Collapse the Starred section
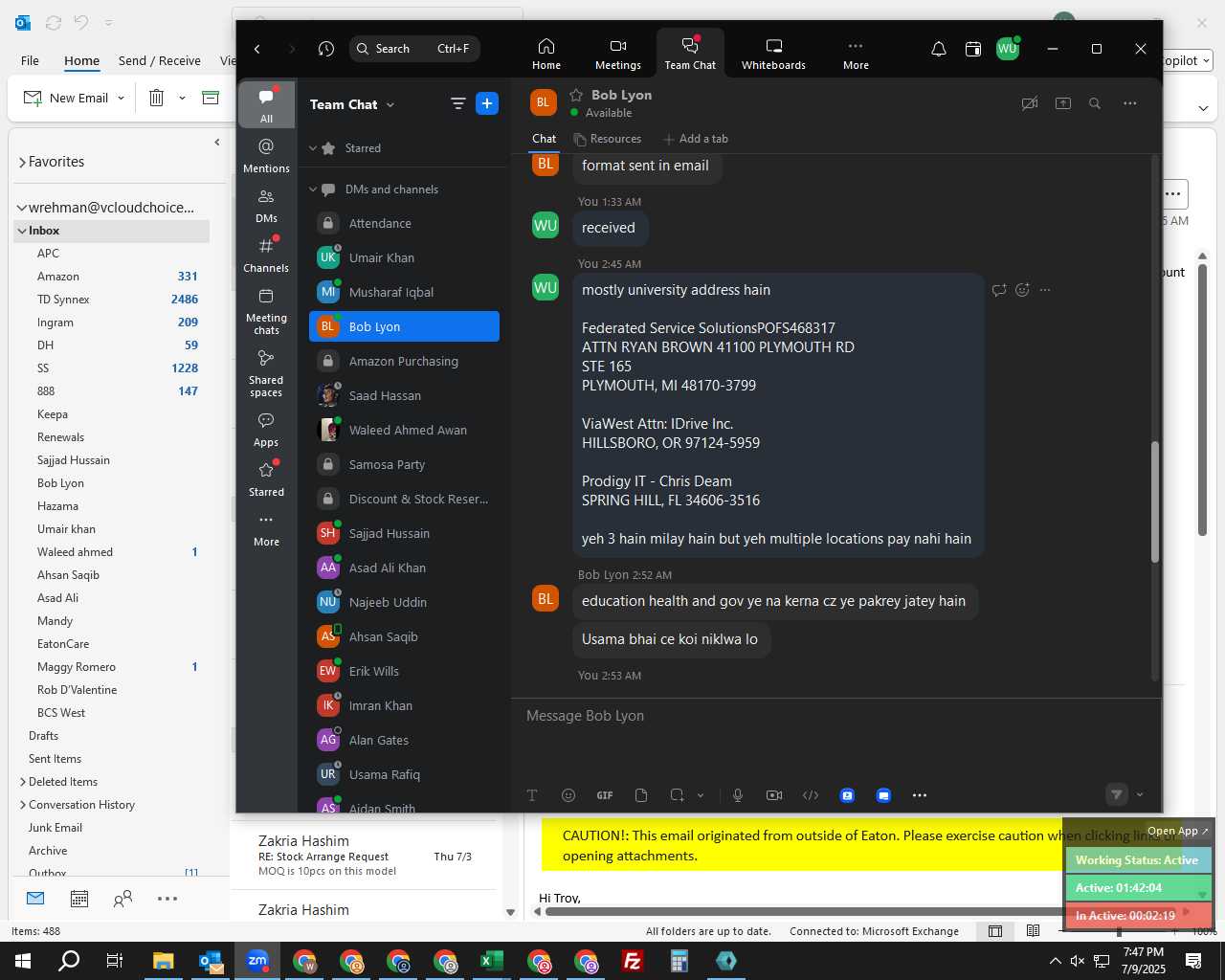This screenshot has width=1225, height=980. point(313,148)
